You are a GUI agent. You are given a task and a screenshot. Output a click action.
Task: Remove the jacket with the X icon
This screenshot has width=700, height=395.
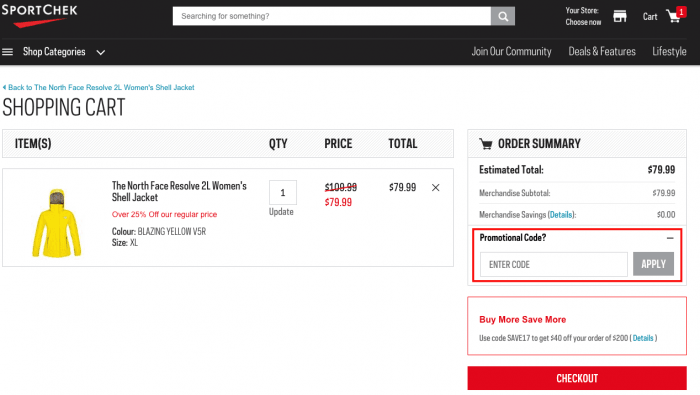pyautogui.click(x=436, y=187)
